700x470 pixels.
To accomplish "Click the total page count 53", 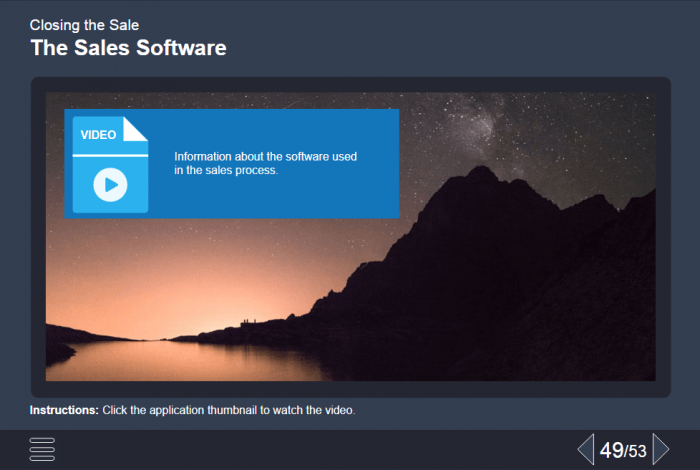I will [637, 453].
